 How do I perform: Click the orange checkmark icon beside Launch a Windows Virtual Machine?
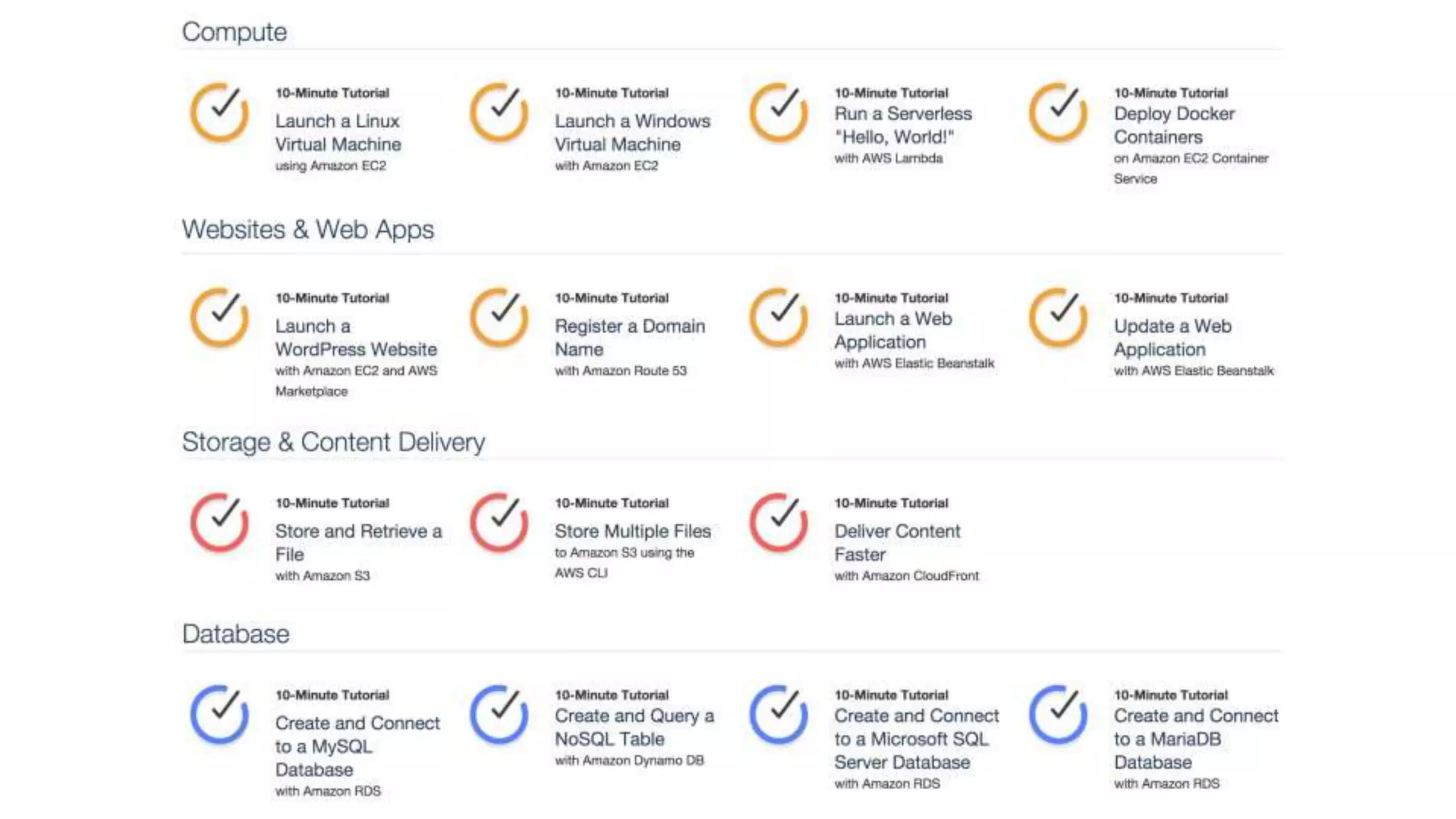pos(499,112)
